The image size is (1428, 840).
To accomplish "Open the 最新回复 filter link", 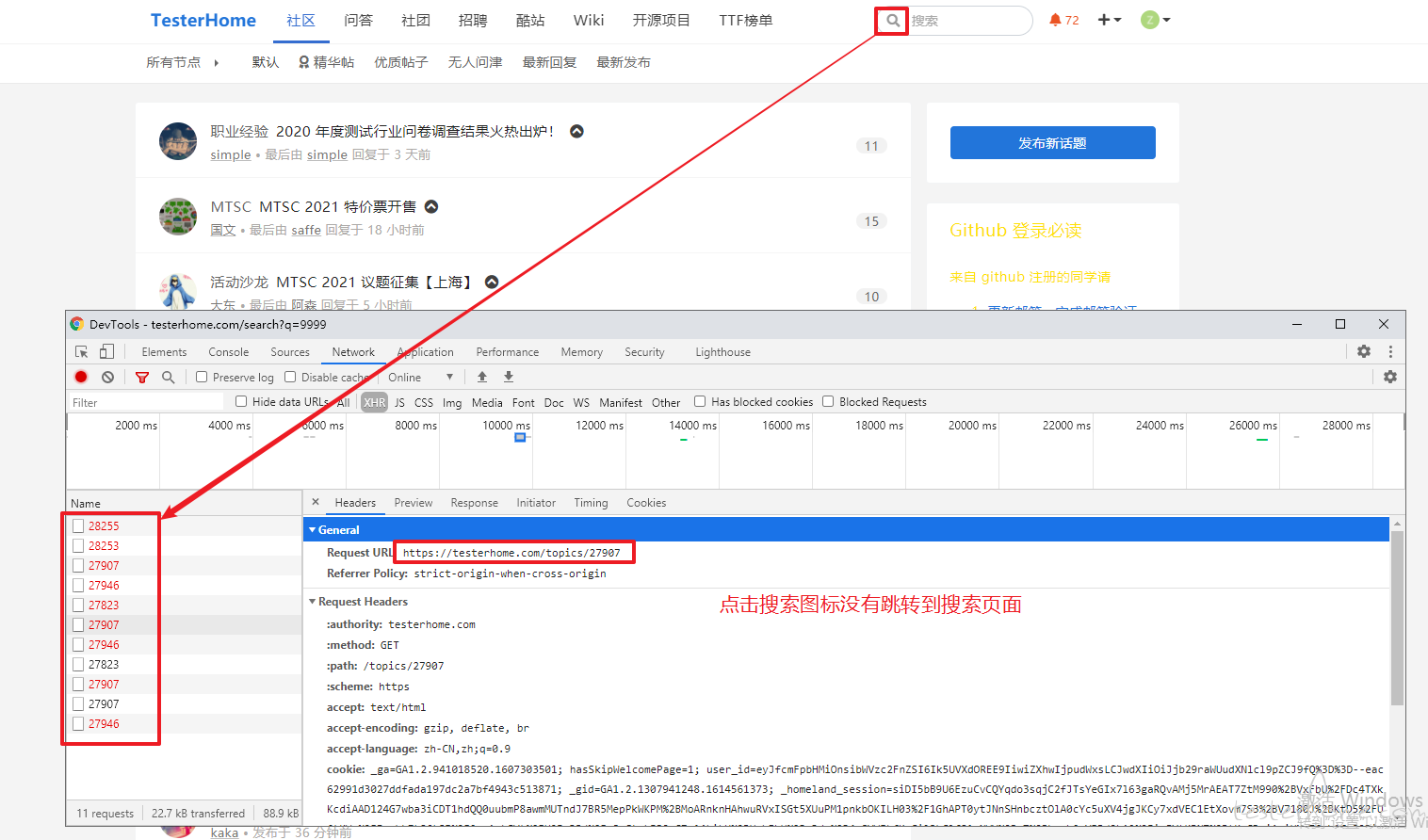I will [x=549, y=62].
